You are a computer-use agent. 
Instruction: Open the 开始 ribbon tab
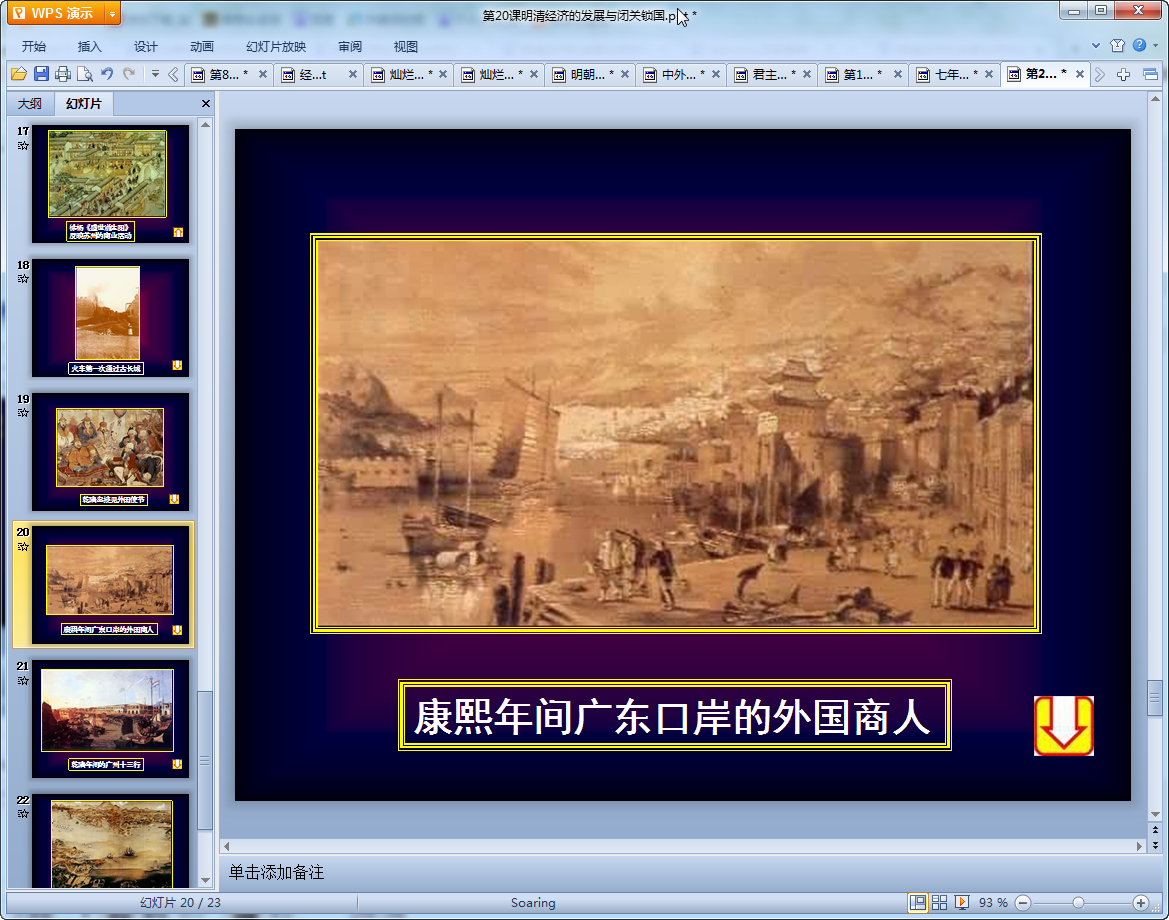coord(34,46)
